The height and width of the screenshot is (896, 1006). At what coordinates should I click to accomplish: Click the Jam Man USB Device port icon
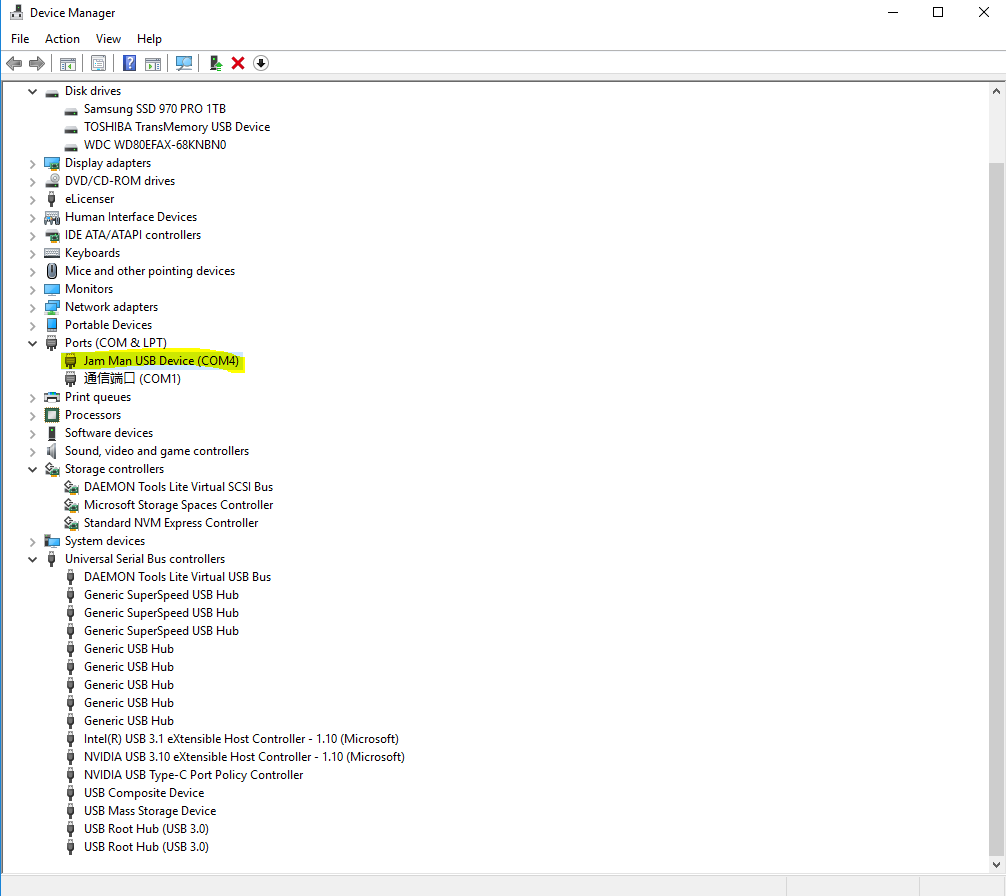coord(71,361)
